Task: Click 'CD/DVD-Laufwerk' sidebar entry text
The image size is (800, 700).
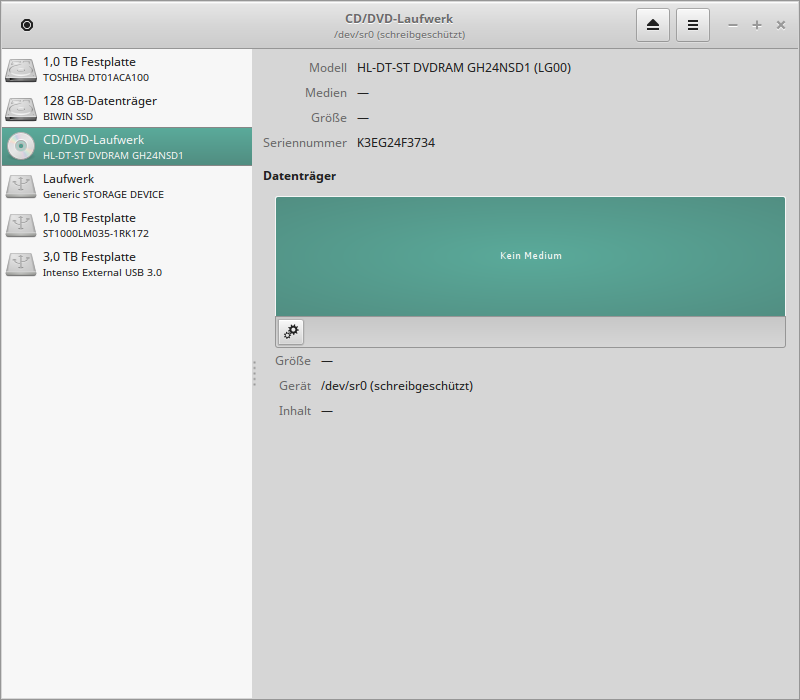Action: (x=93, y=140)
